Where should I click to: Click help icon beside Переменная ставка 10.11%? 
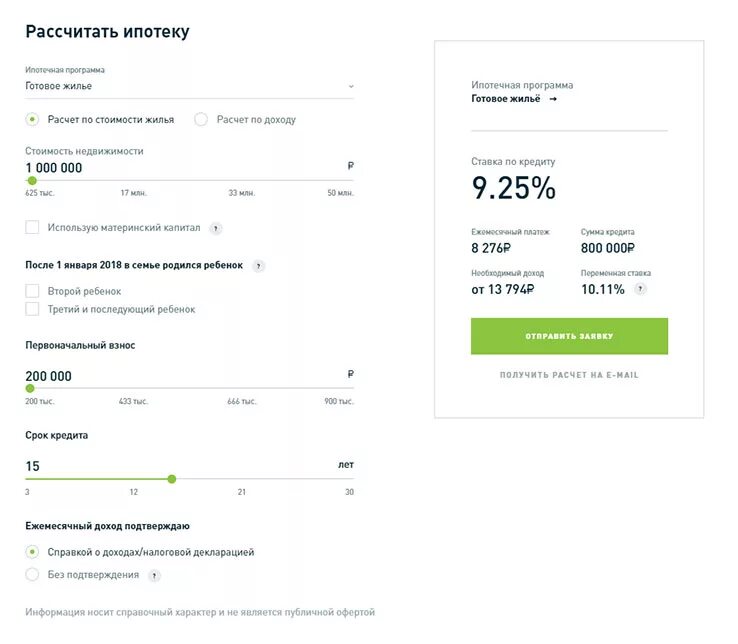tap(640, 289)
